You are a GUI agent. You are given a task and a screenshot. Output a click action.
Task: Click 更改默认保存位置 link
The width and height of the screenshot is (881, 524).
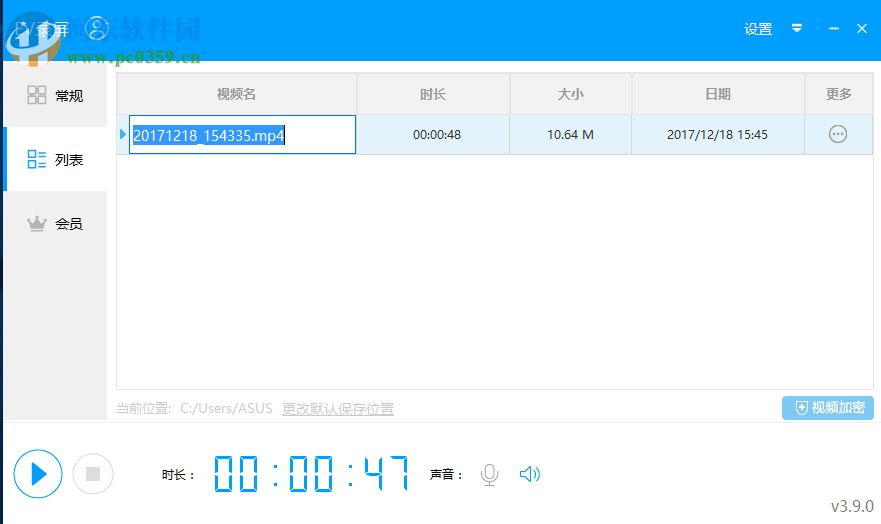[x=338, y=408]
